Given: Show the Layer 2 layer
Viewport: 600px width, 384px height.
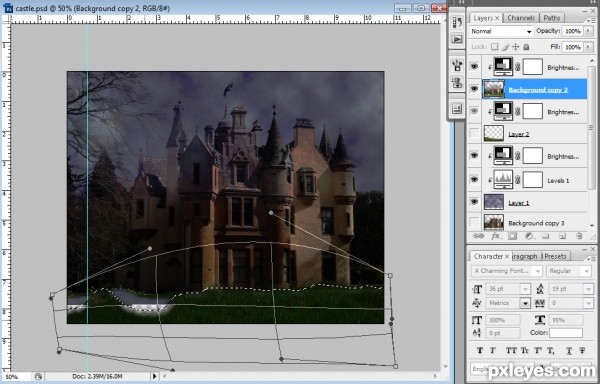Looking at the screenshot, I should (474, 133).
